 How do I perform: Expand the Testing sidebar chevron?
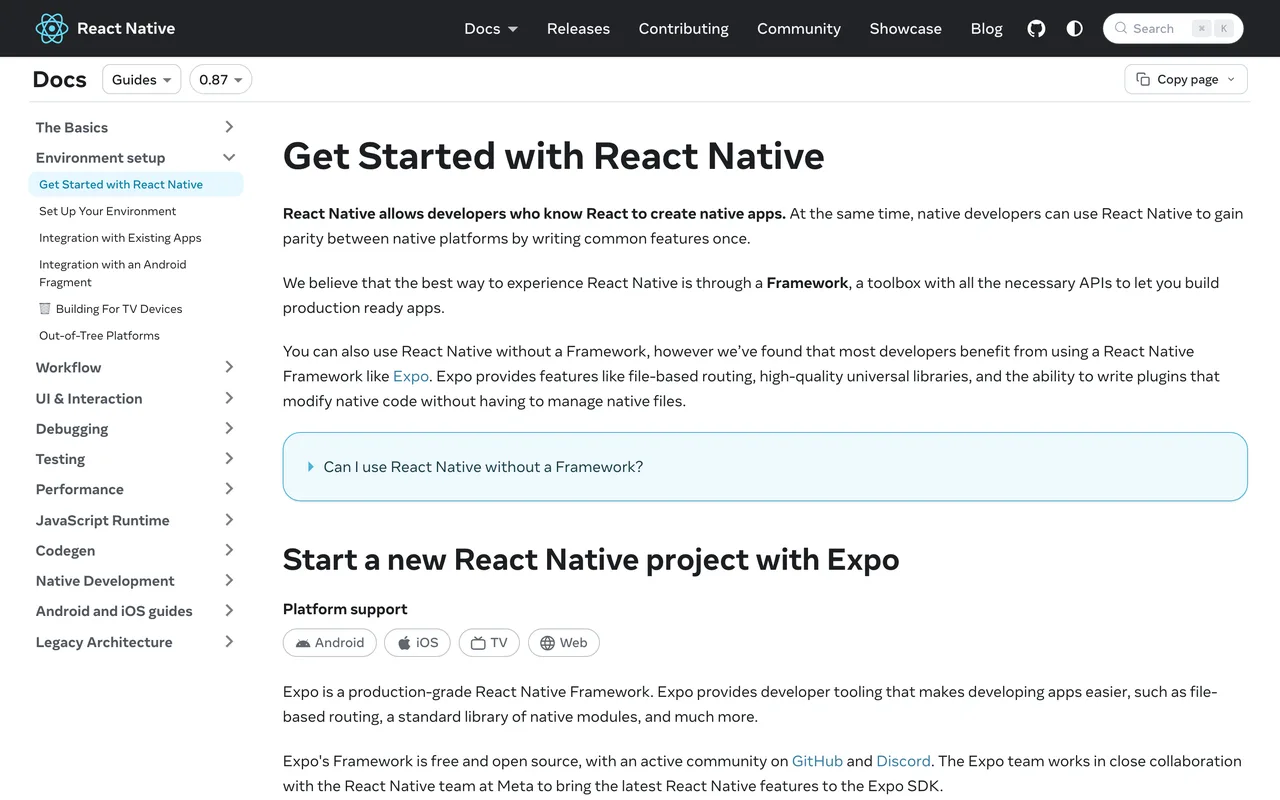[x=229, y=459]
